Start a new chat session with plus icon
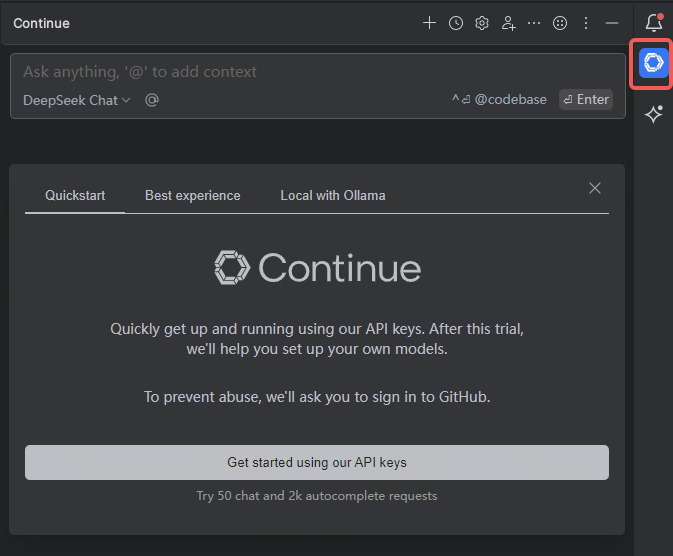This screenshot has height=556, width=673. tap(429, 23)
